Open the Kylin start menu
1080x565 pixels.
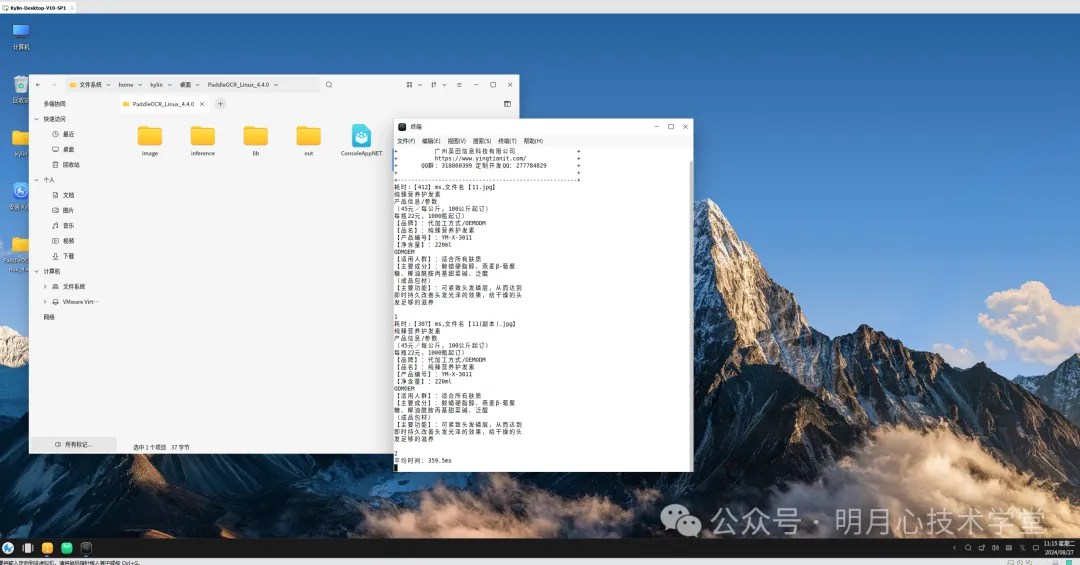click(8, 548)
